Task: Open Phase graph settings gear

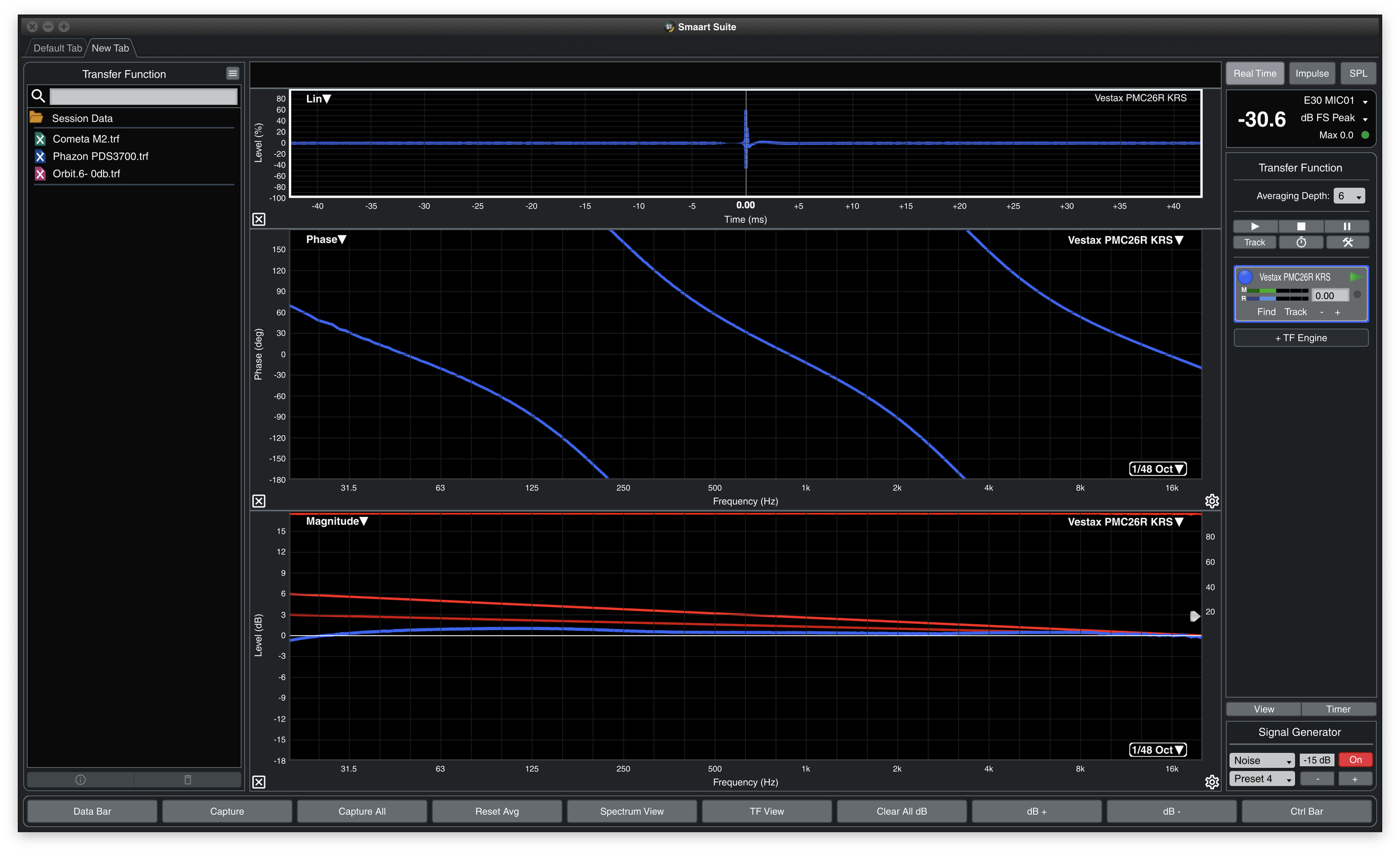Action: pyautogui.click(x=1211, y=501)
